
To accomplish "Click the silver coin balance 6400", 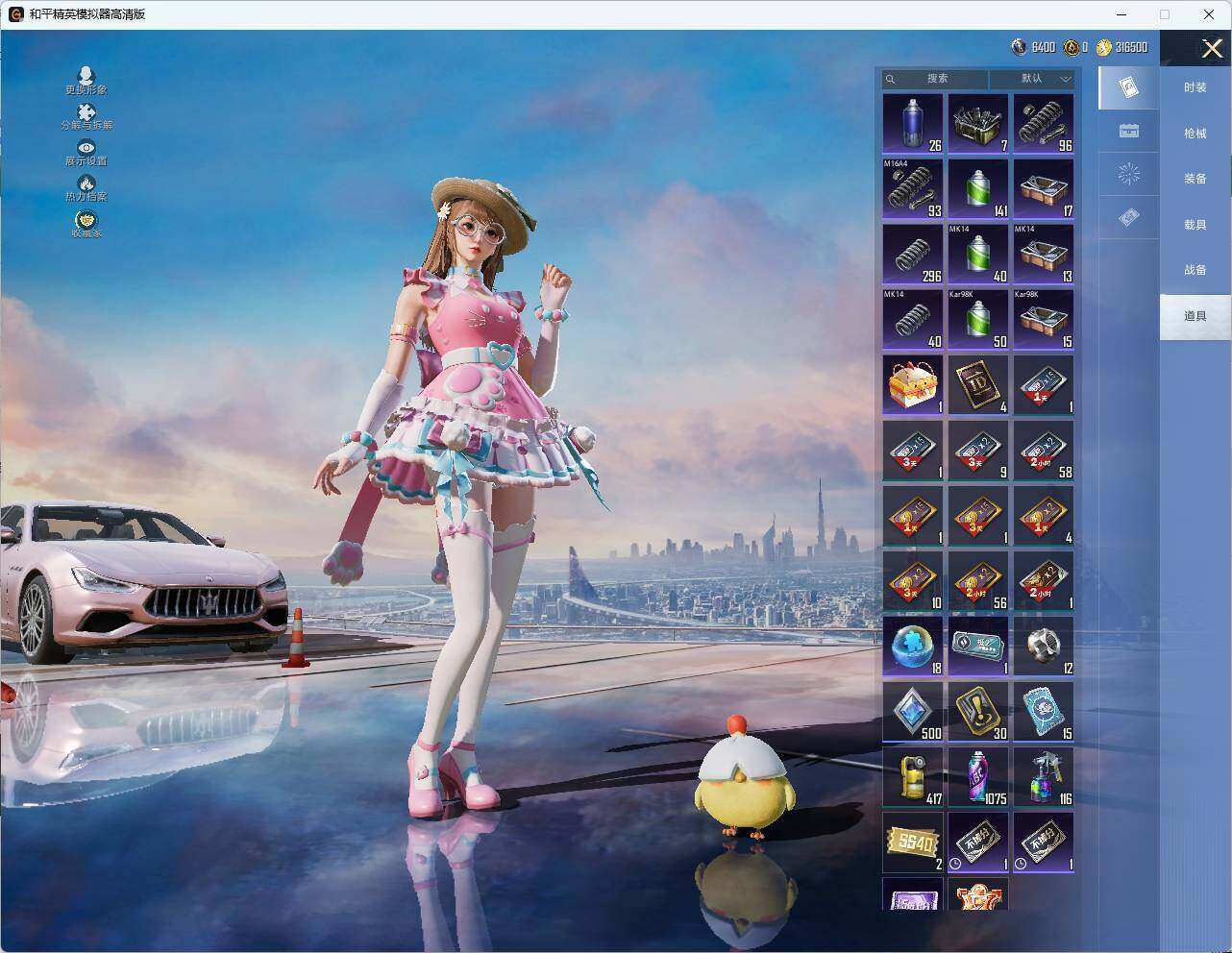I will point(1033,47).
